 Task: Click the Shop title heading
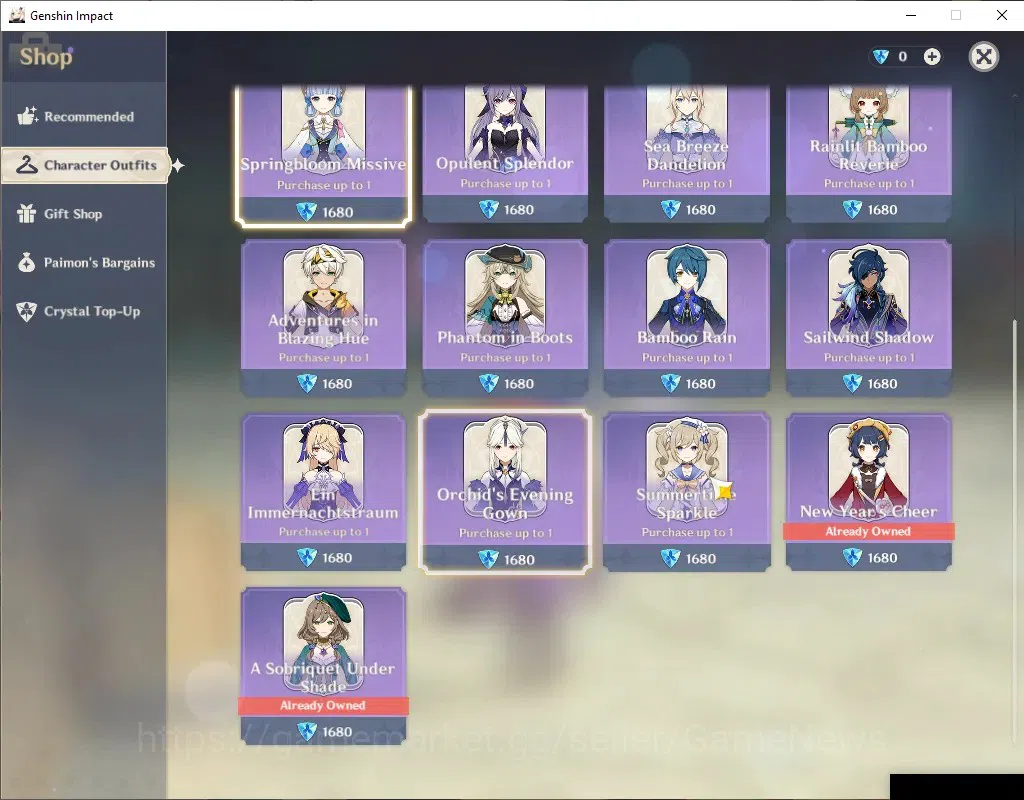point(46,57)
